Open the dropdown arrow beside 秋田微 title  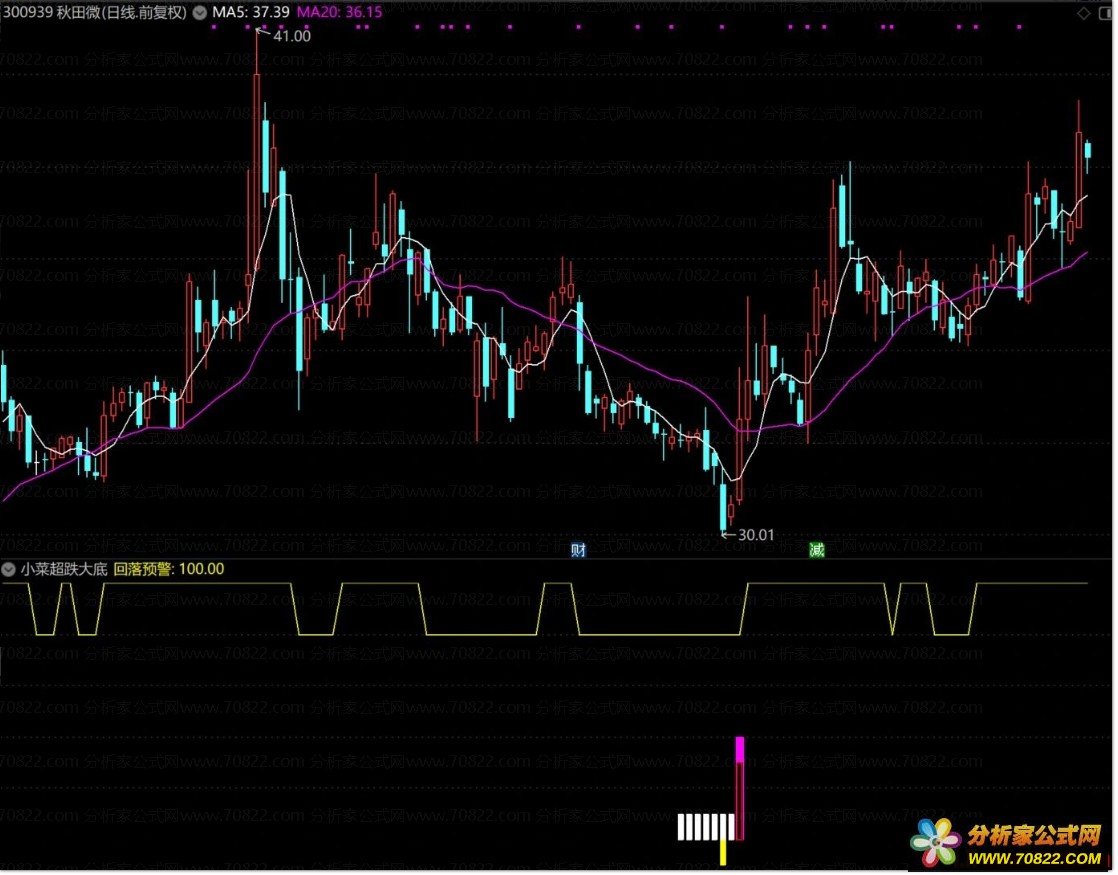pos(199,13)
